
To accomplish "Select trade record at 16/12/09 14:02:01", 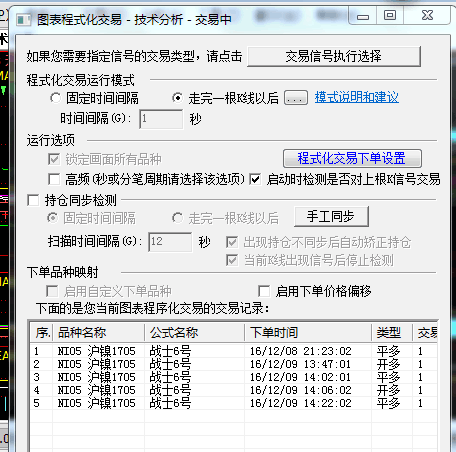I will click(x=233, y=377).
